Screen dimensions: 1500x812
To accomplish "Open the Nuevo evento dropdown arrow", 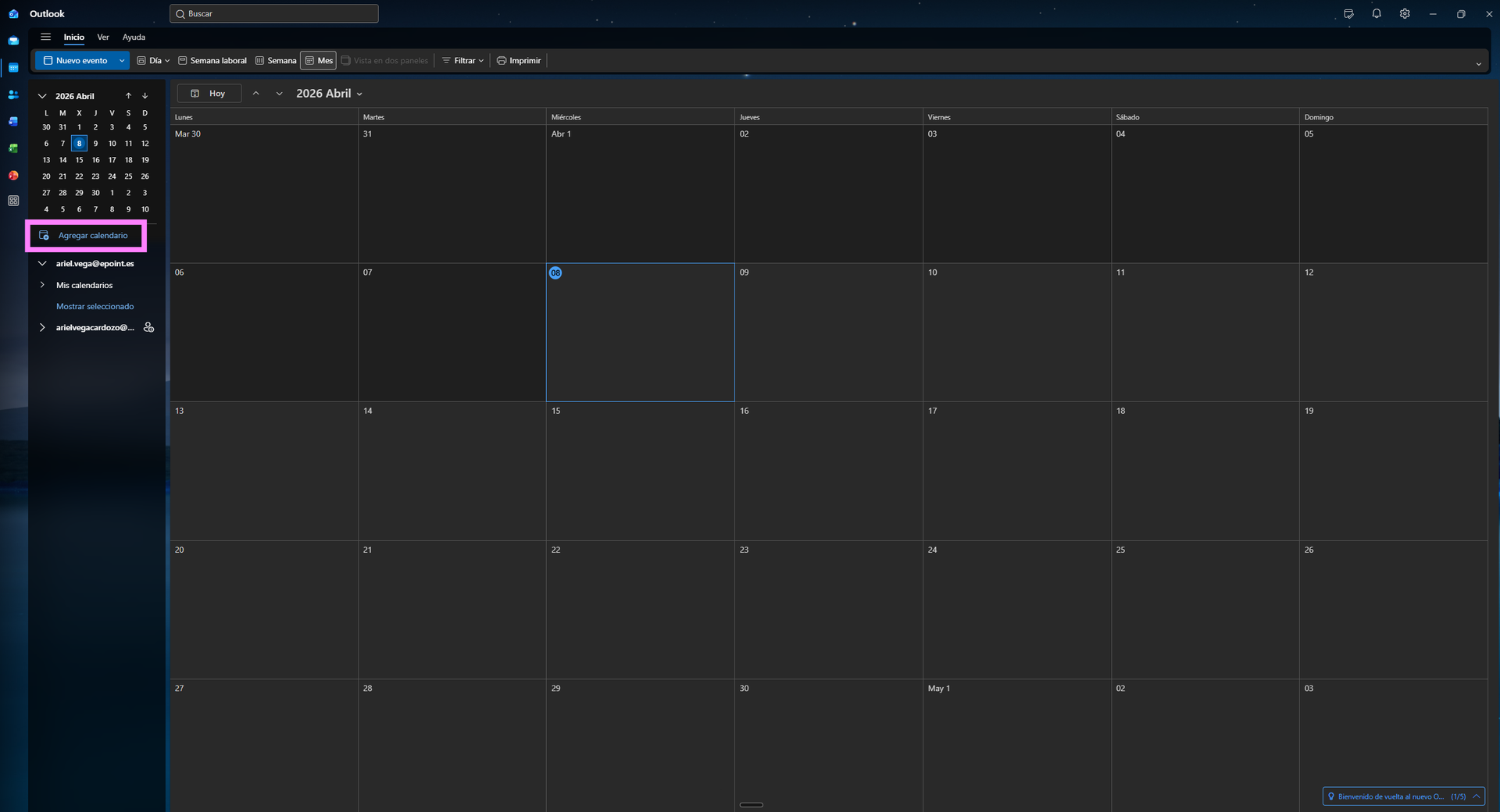I will 122,61.
